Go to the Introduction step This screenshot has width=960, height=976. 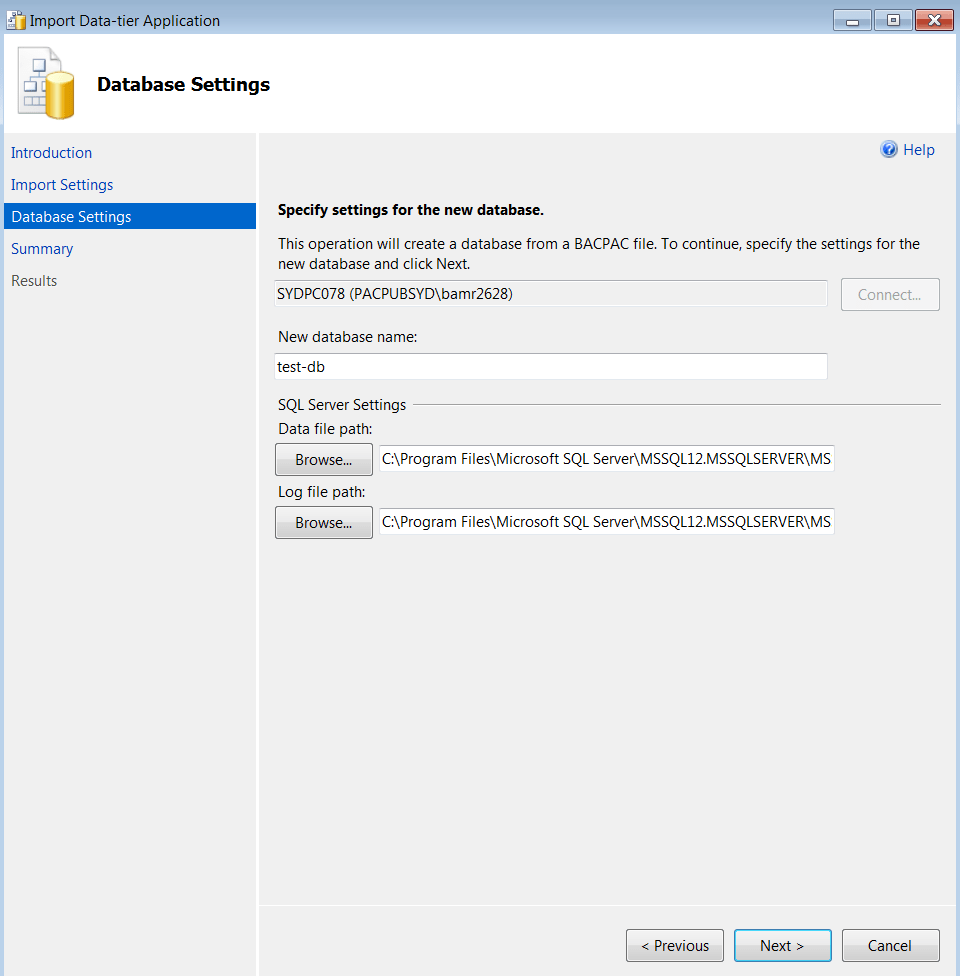[51, 153]
